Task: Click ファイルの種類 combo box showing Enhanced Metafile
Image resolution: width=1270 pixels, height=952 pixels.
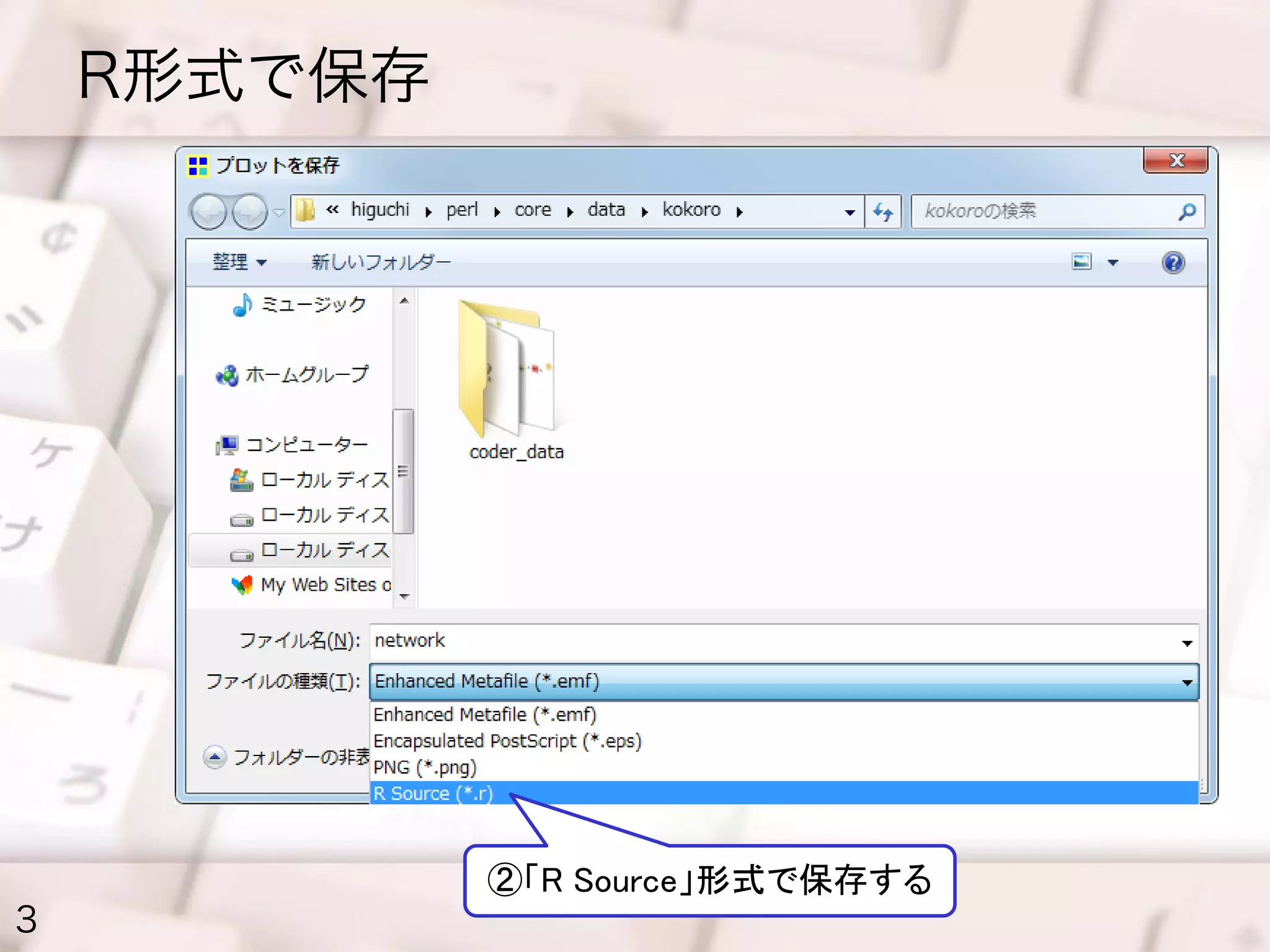Action: tap(784, 682)
